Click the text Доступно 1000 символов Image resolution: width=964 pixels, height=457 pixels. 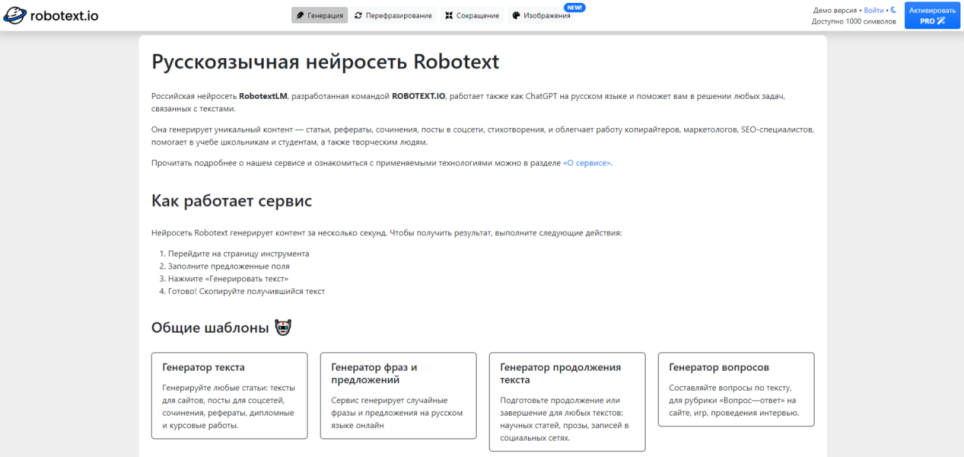pyautogui.click(x=854, y=22)
